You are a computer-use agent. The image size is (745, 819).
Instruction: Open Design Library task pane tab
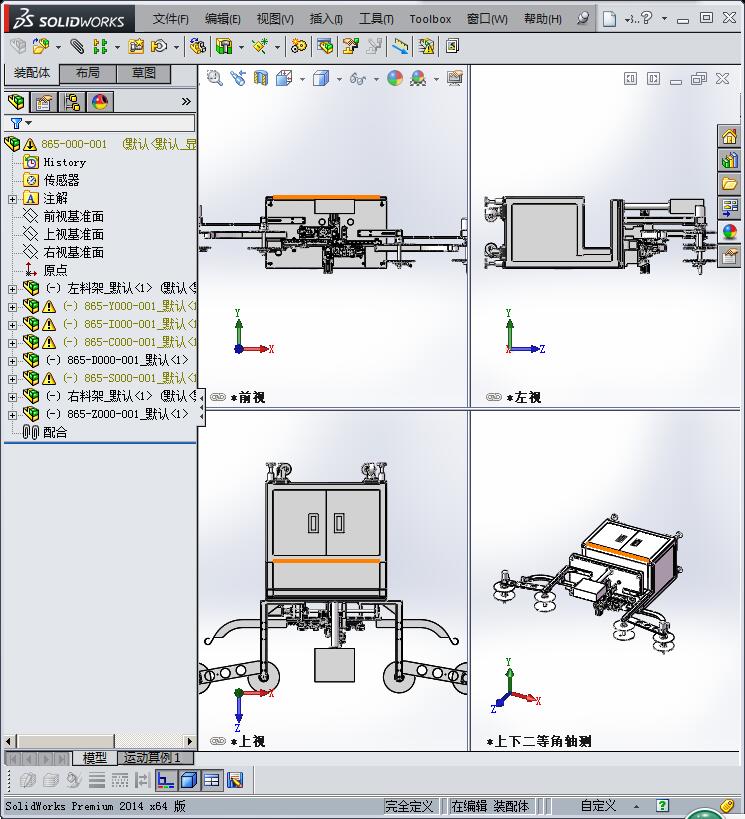coord(729,161)
